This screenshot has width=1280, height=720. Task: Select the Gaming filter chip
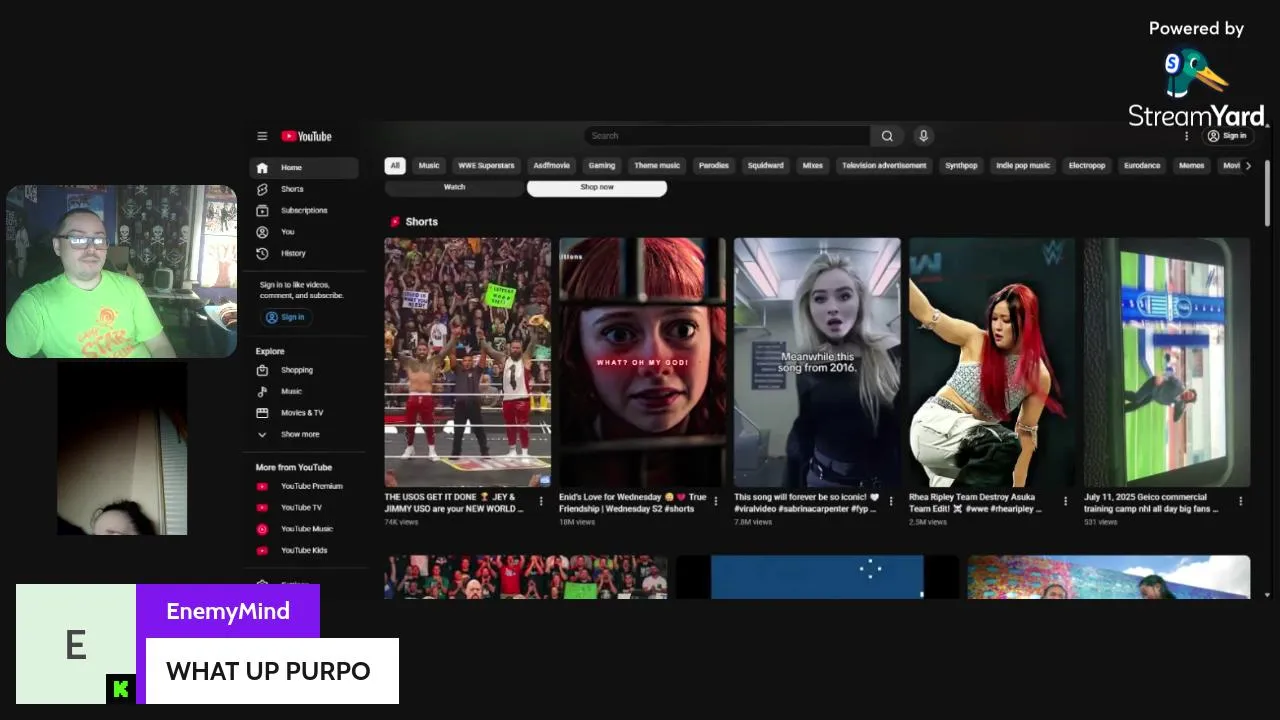[x=602, y=166]
